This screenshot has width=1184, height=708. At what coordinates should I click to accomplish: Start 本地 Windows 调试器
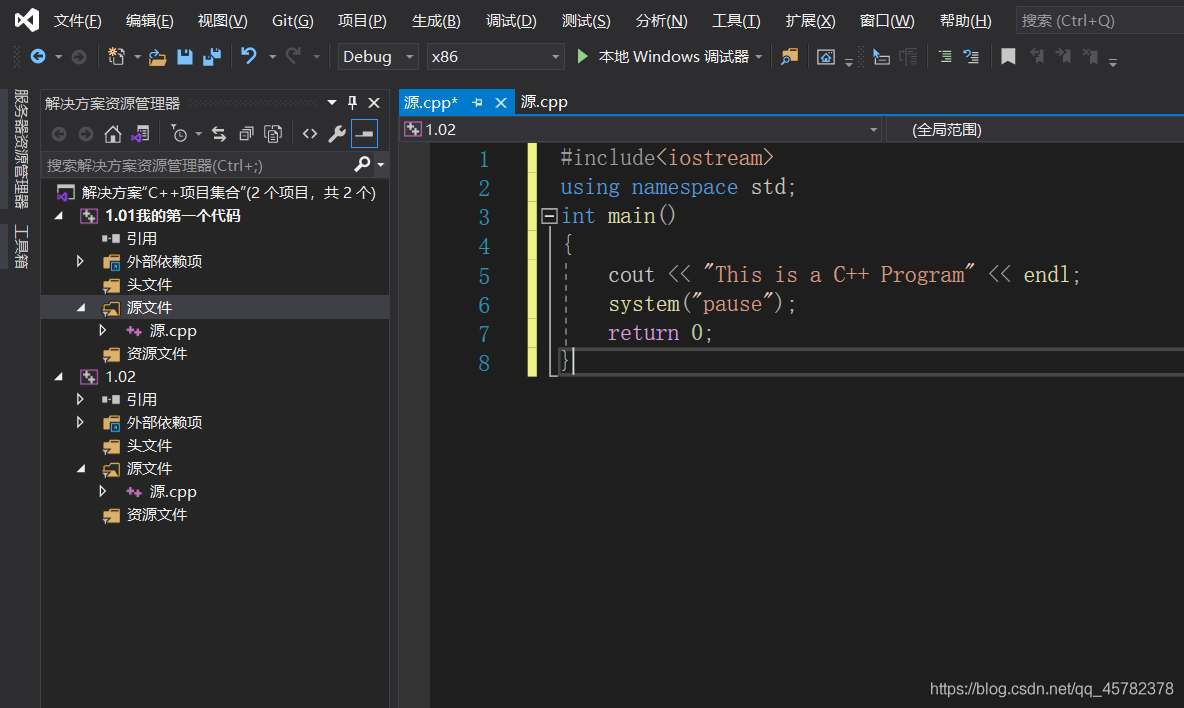663,57
